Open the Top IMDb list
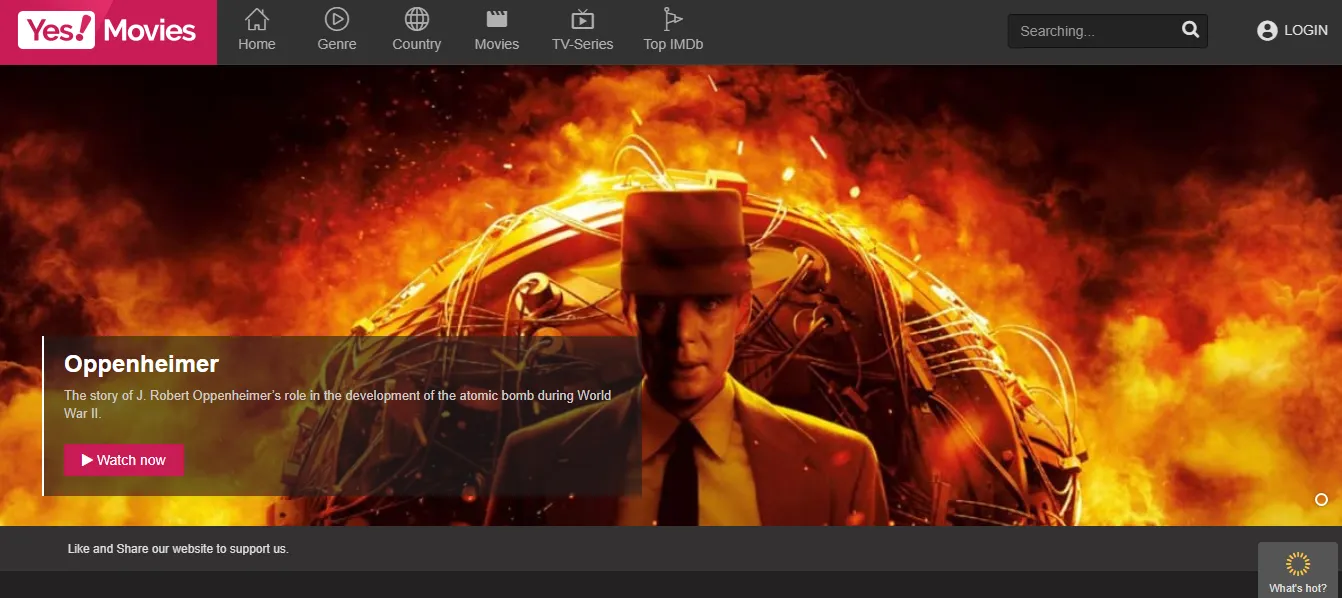The height and width of the screenshot is (598, 1342). [672, 32]
